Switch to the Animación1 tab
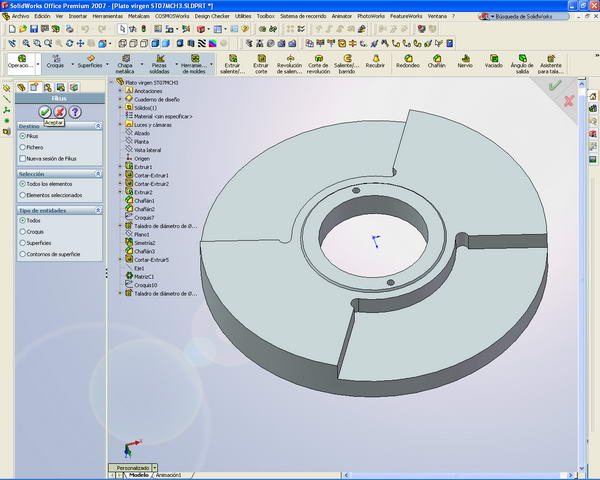Image resolution: width=600 pixels, height=480 pixels. tap(168, 475)
